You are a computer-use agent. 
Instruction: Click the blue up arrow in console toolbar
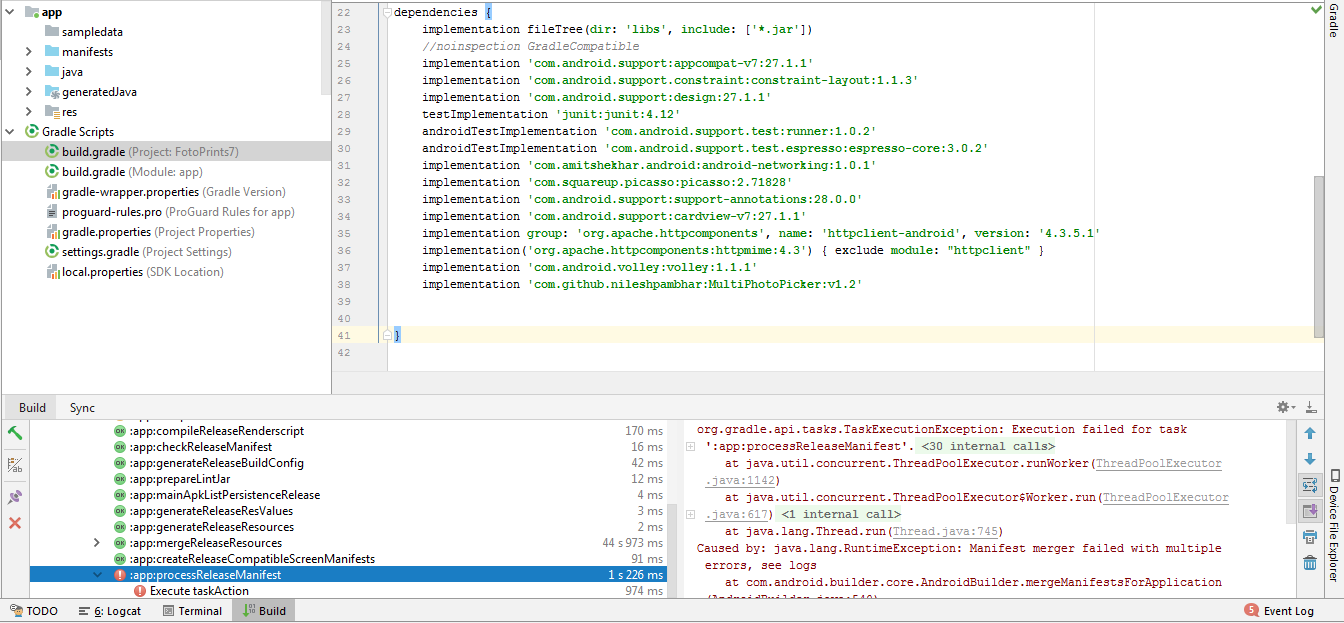[1310, 433]
